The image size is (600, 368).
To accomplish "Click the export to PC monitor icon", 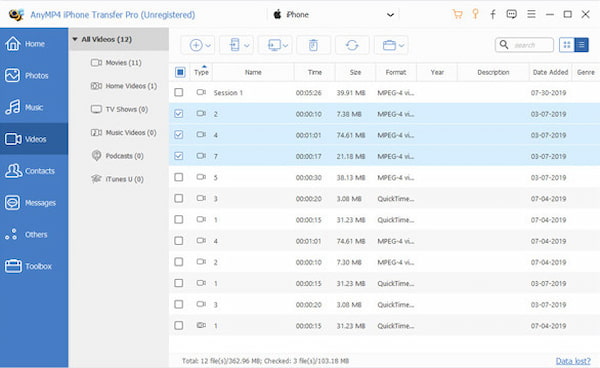I will click(x=274, y=45).
